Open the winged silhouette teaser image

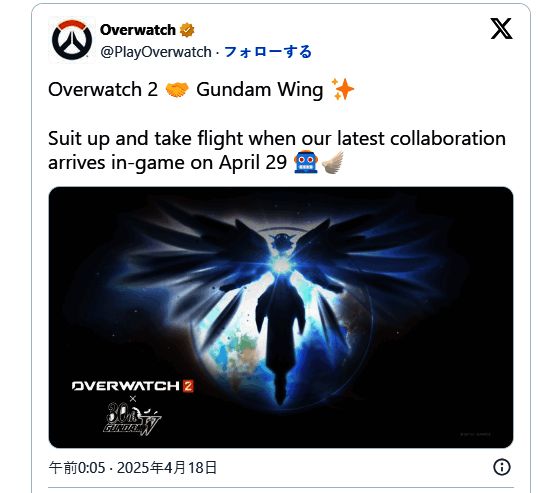(x=281, y=317)
